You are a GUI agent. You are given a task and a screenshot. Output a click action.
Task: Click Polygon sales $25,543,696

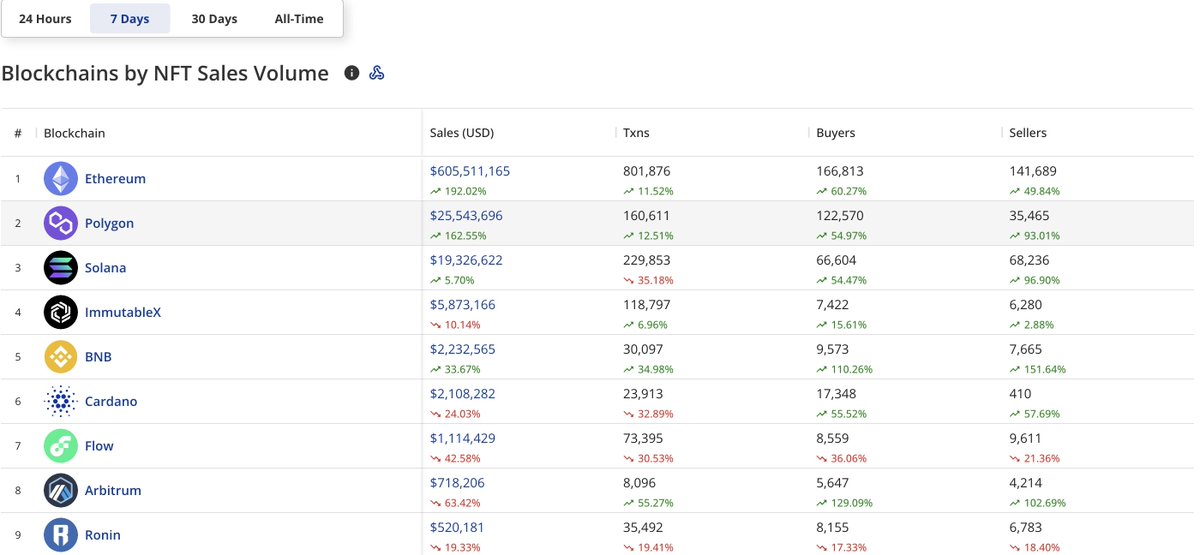coord(466,215)
